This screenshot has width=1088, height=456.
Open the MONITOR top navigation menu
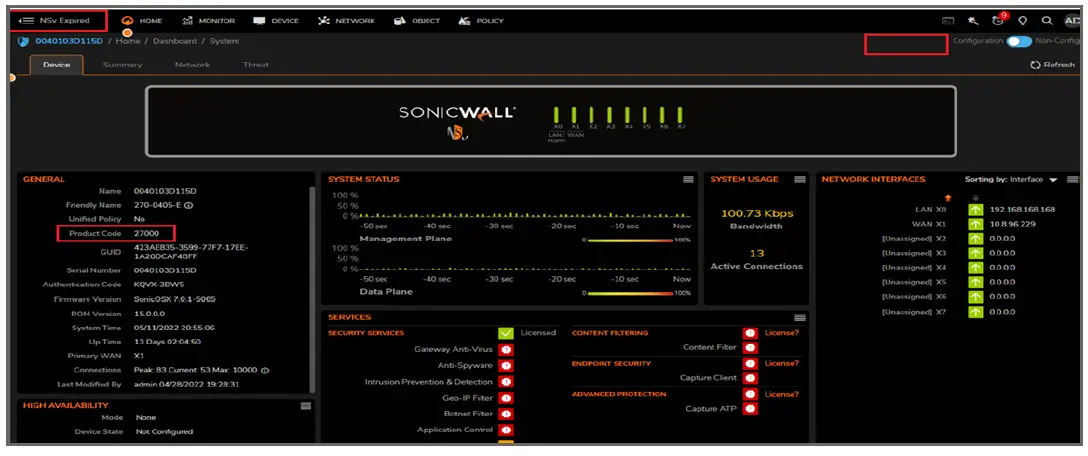click(x=209, y=21)
